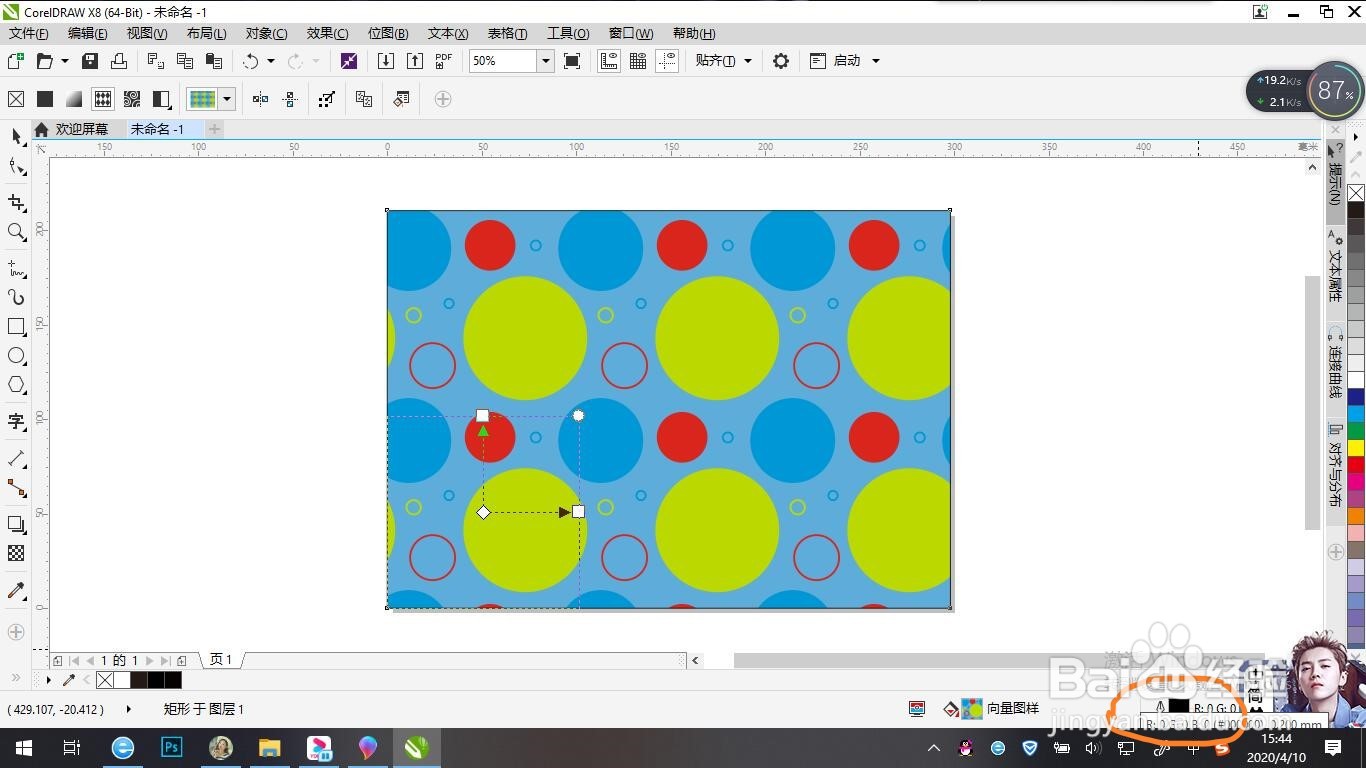Select the Ellipse tool
Image resolution: width=1366 pixels, height=768 pixels.
[x=16, y=356]
